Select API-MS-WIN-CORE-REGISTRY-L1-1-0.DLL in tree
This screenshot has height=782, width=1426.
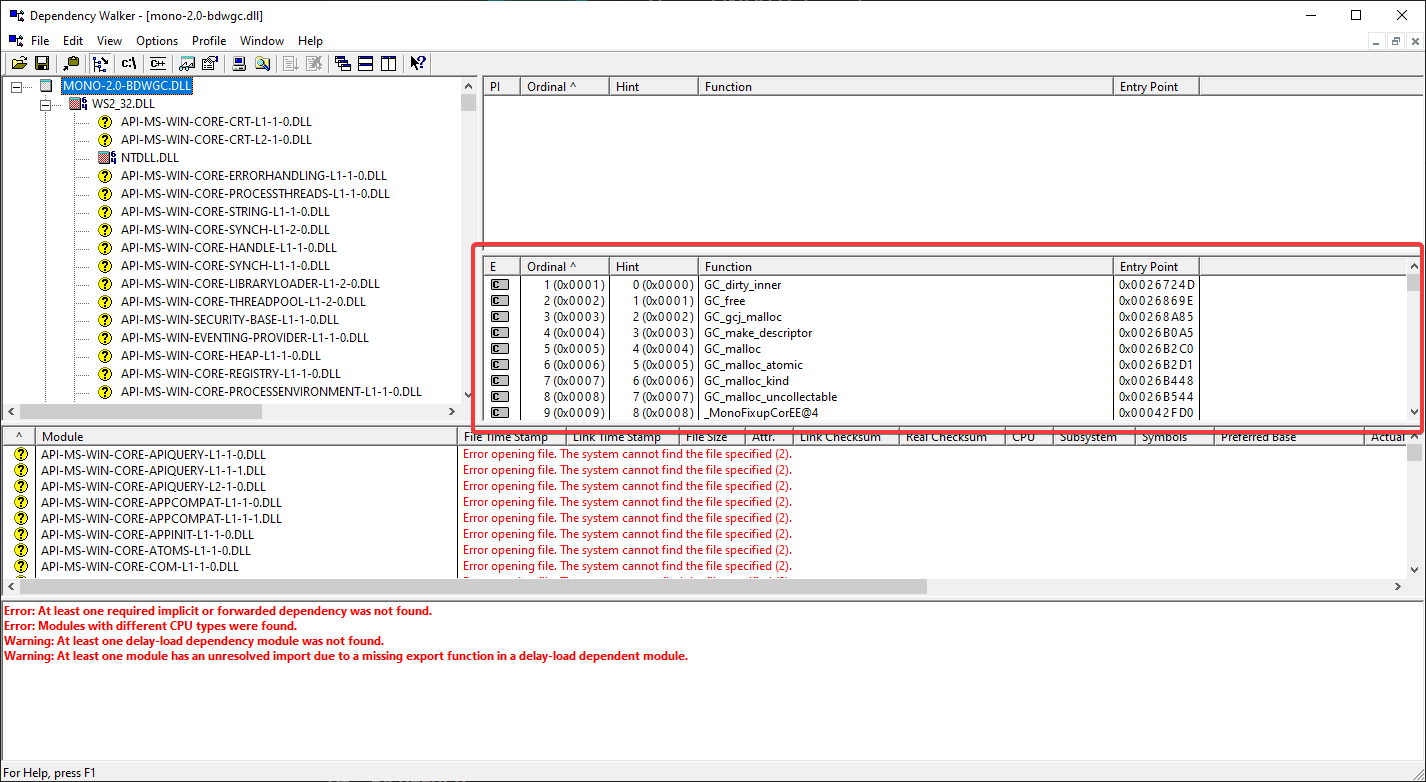(231, 374)
